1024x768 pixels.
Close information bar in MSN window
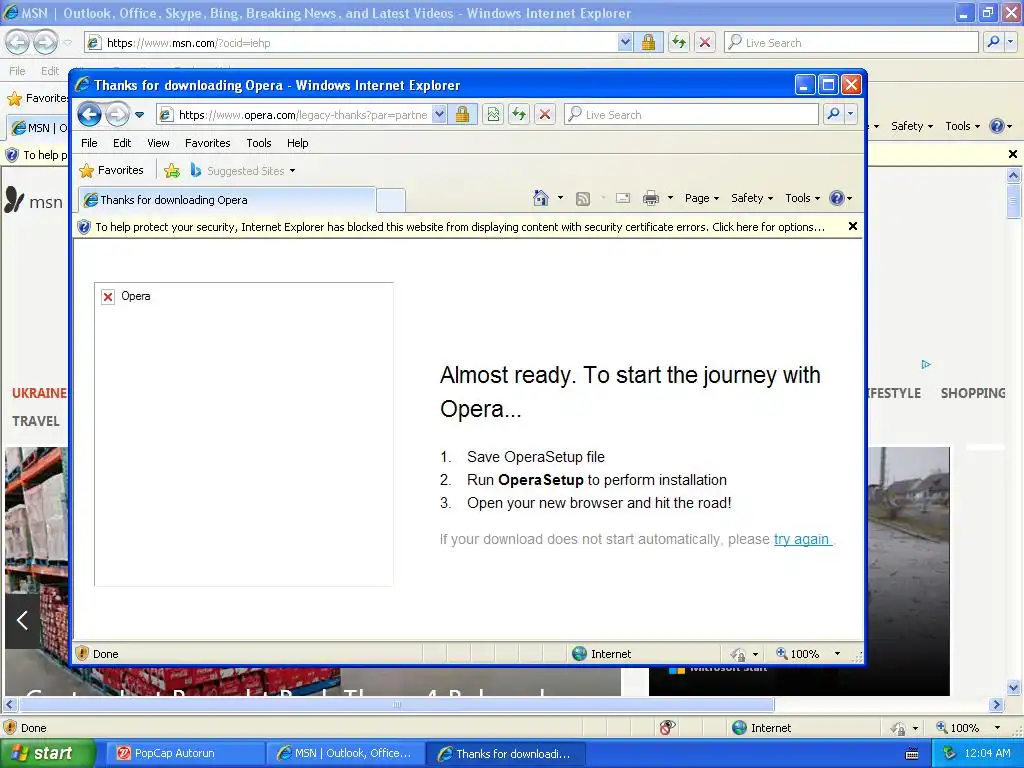[1013, 154]
